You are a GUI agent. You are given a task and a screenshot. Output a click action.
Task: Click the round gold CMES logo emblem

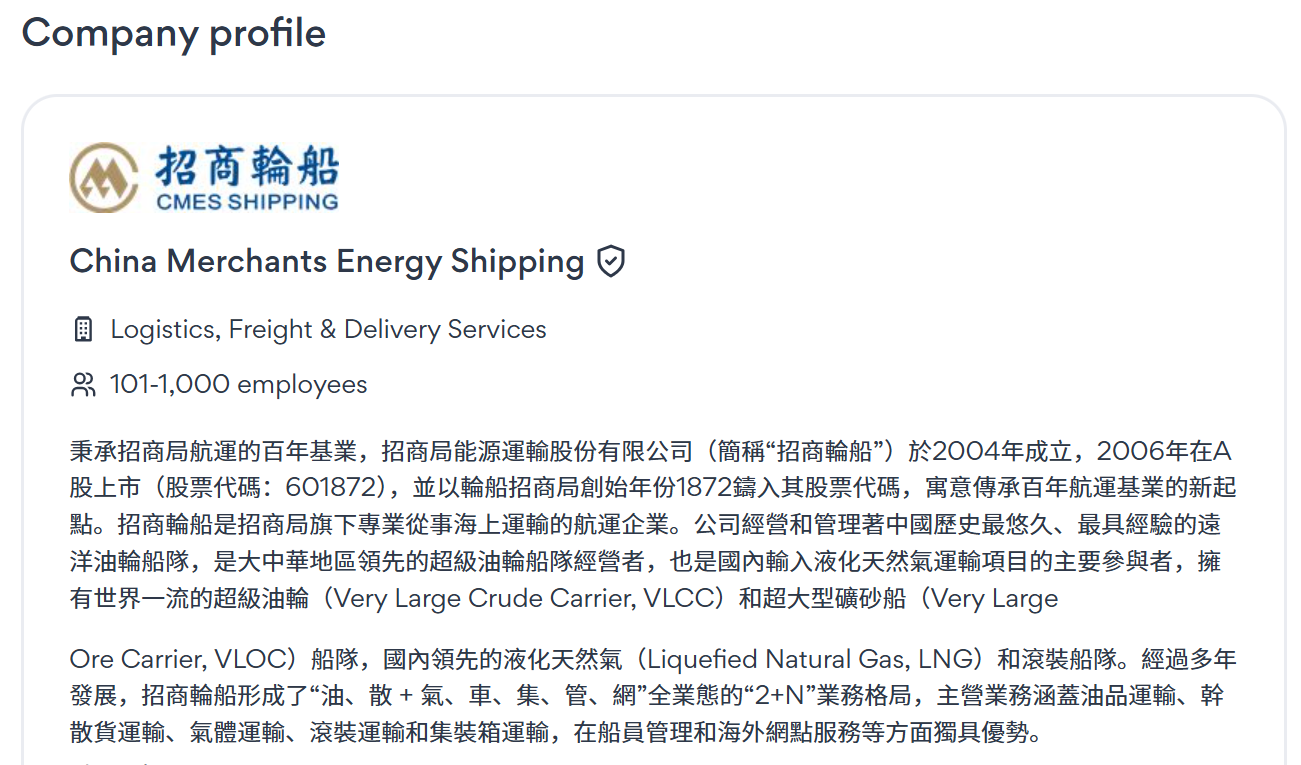pyautogui.click(x=104, y=177)
